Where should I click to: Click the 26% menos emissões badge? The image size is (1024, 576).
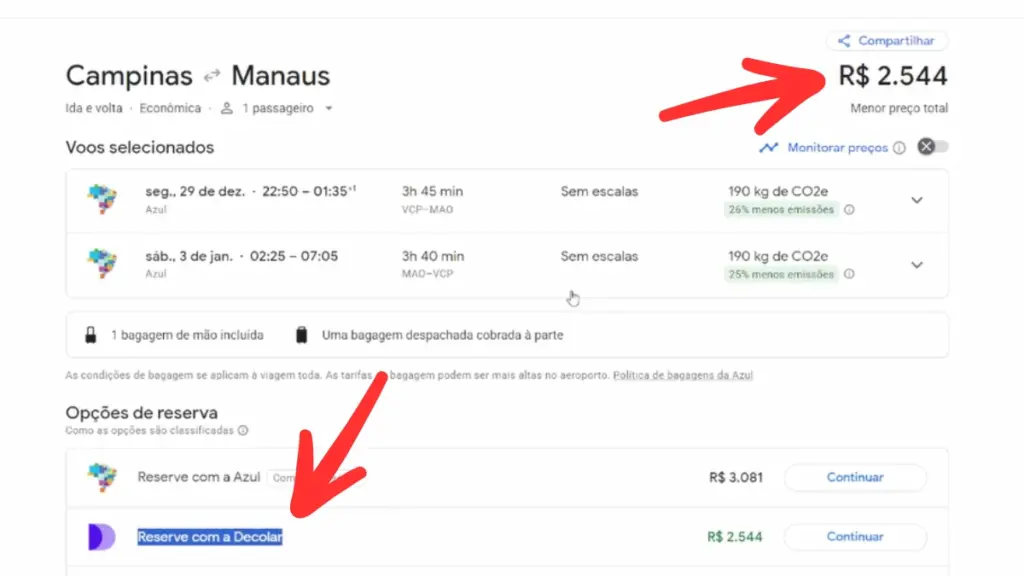[x=781, y=210]
